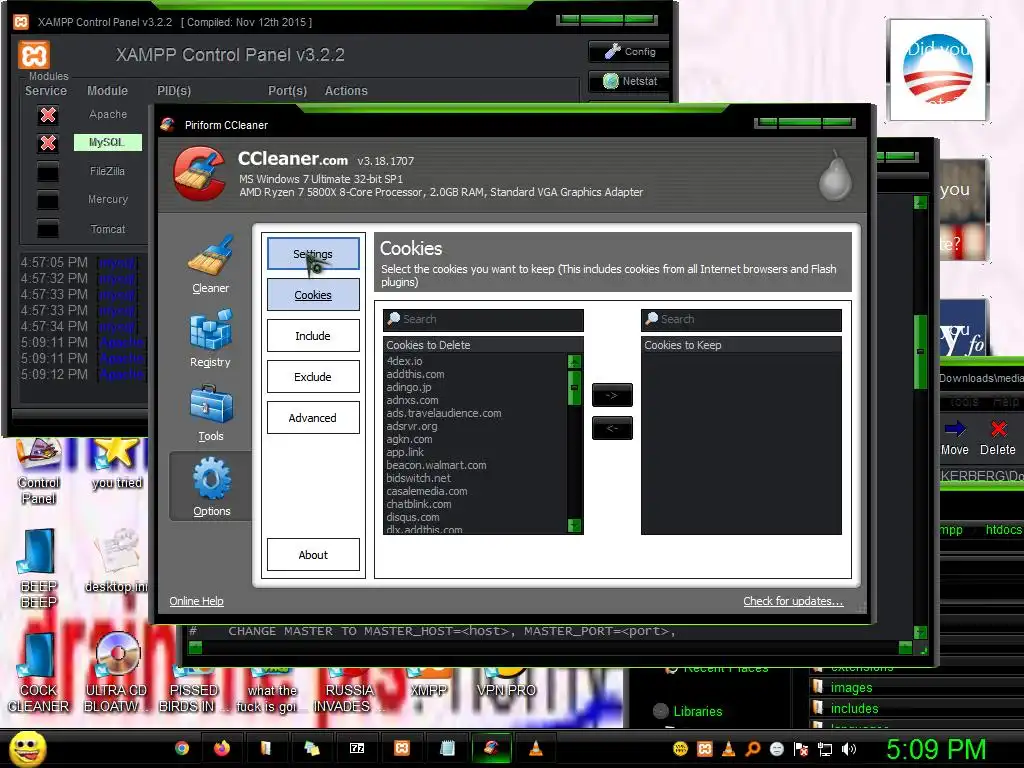This screenshot has width=1024, height=768.
Task: Click Apache red X service icon
Action: pos(48,115)
